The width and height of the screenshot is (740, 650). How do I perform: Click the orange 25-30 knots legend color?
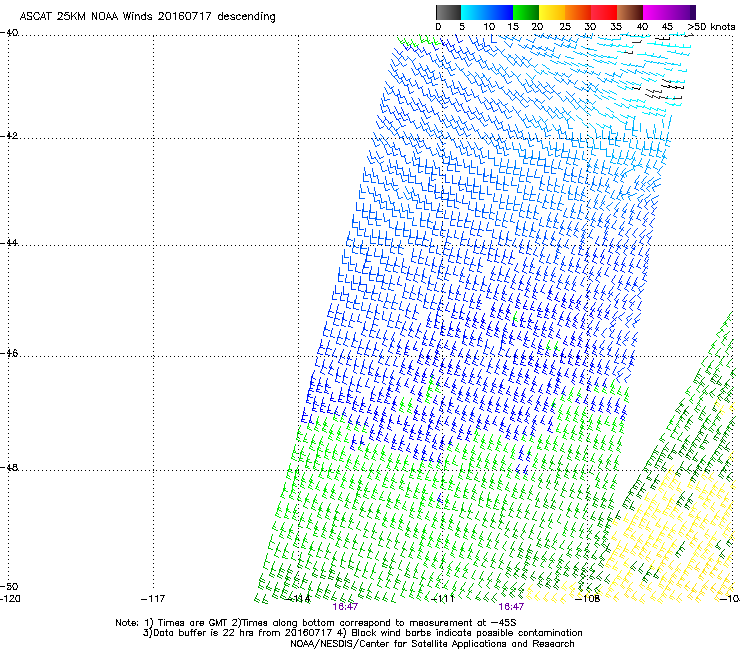pos(578,12)
